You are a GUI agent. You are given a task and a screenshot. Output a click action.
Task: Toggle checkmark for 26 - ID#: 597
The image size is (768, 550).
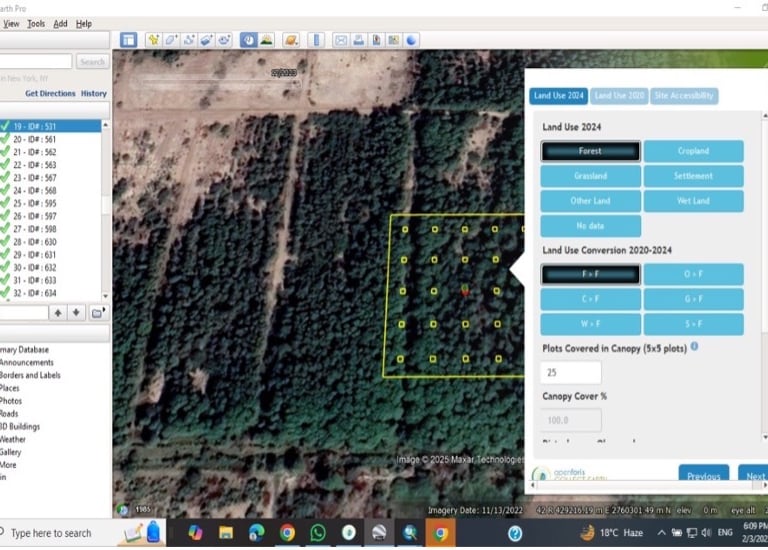(x=5, y=216)
